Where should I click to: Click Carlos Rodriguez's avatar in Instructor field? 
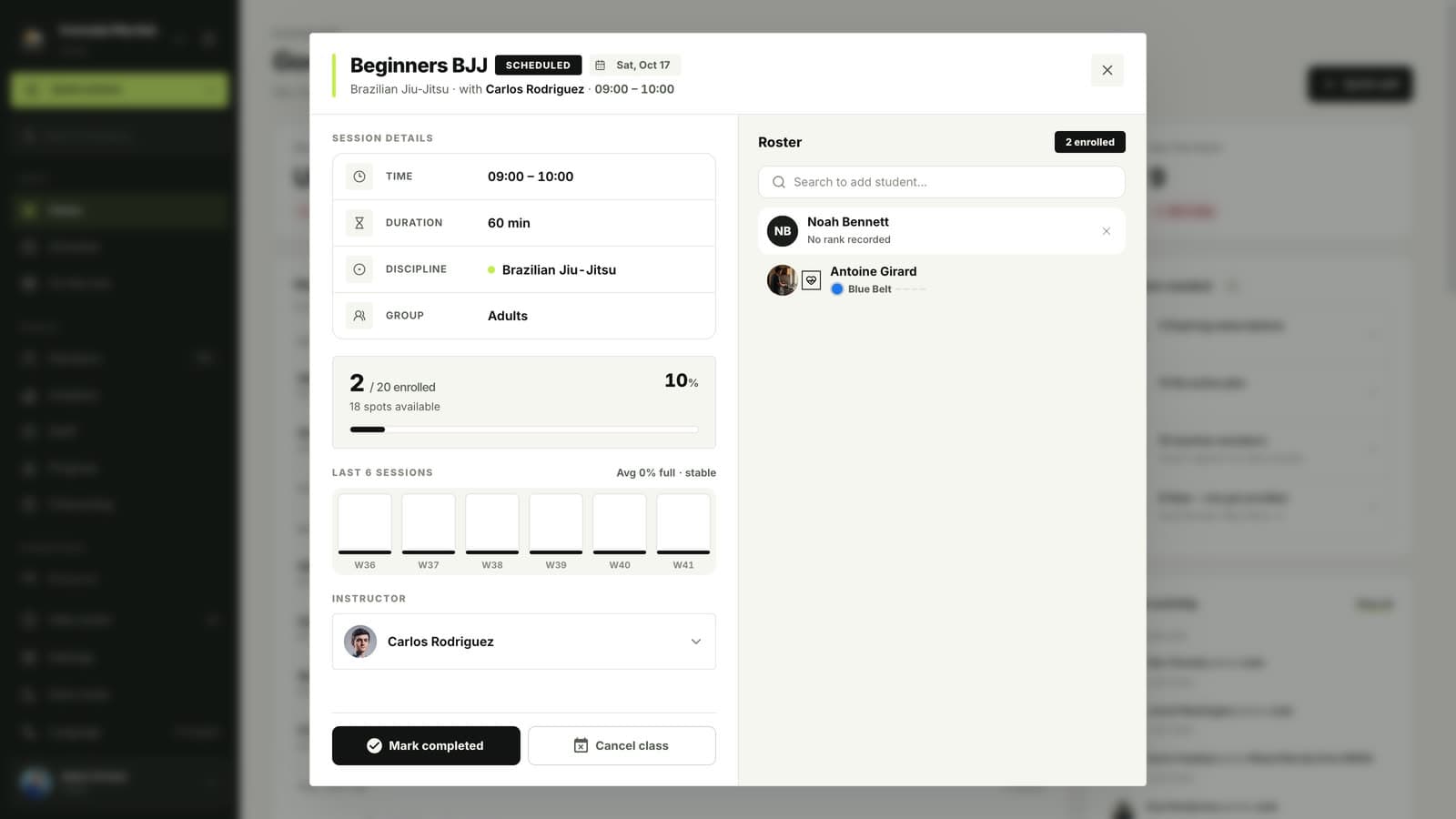360,642
